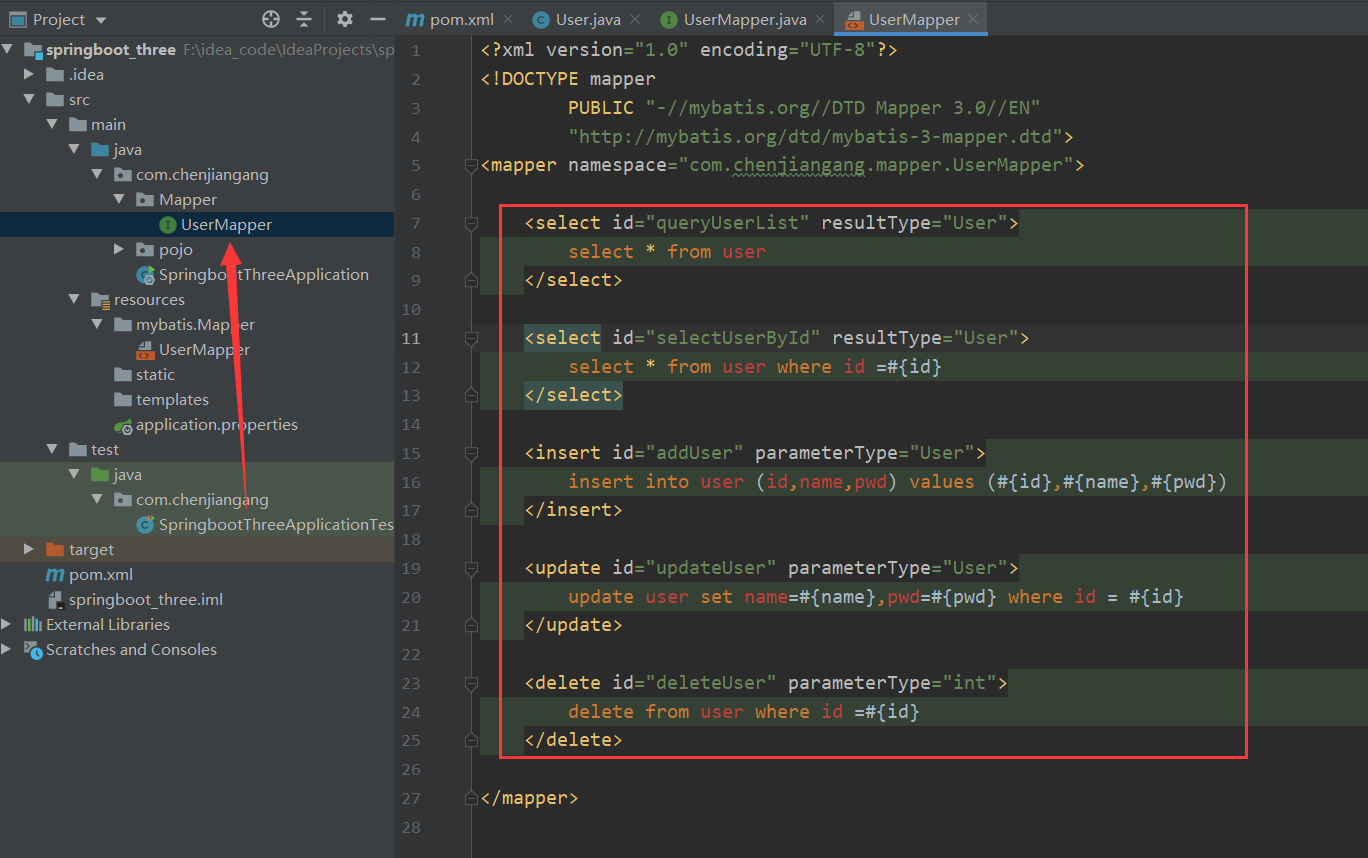
Task: Select UserMapper xml under mybatis.Mapper
Action: coord(204,349)
